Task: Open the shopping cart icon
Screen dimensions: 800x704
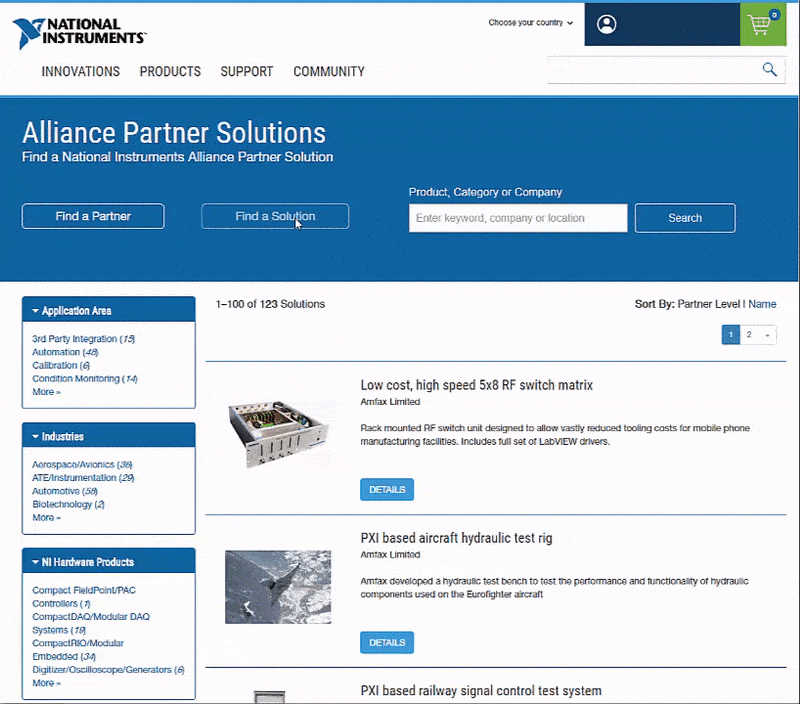Action: [761, 25]
